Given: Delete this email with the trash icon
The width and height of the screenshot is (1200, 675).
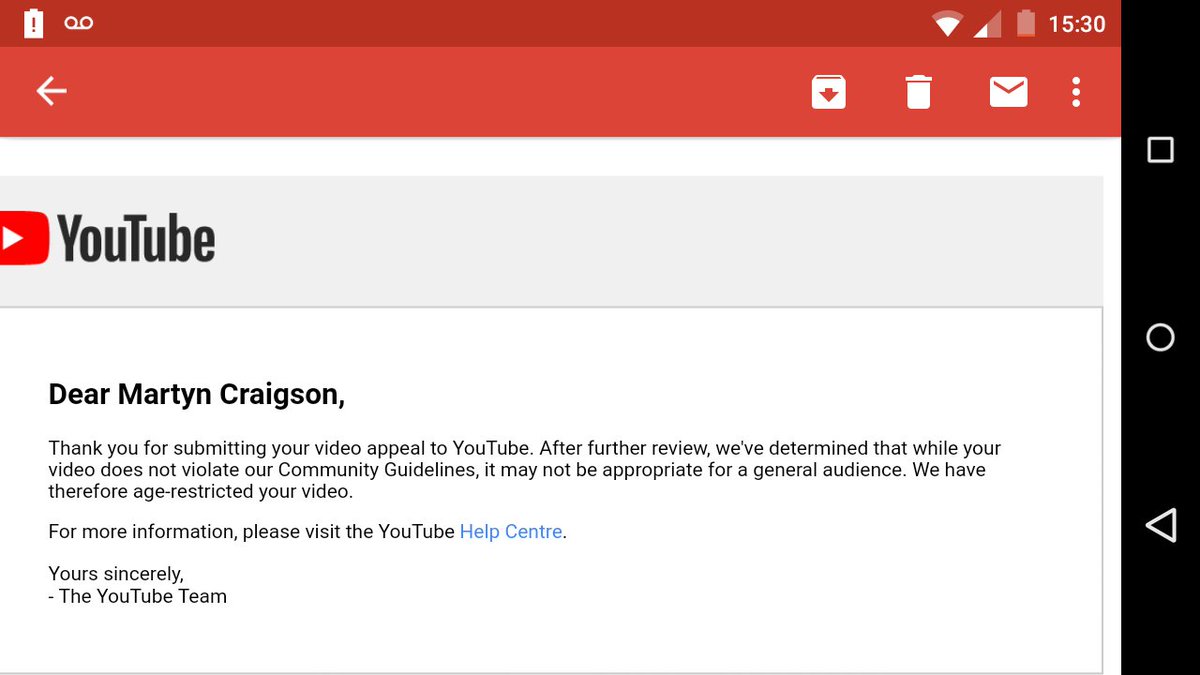Looking at the screenshot, I should click(918, 92).
